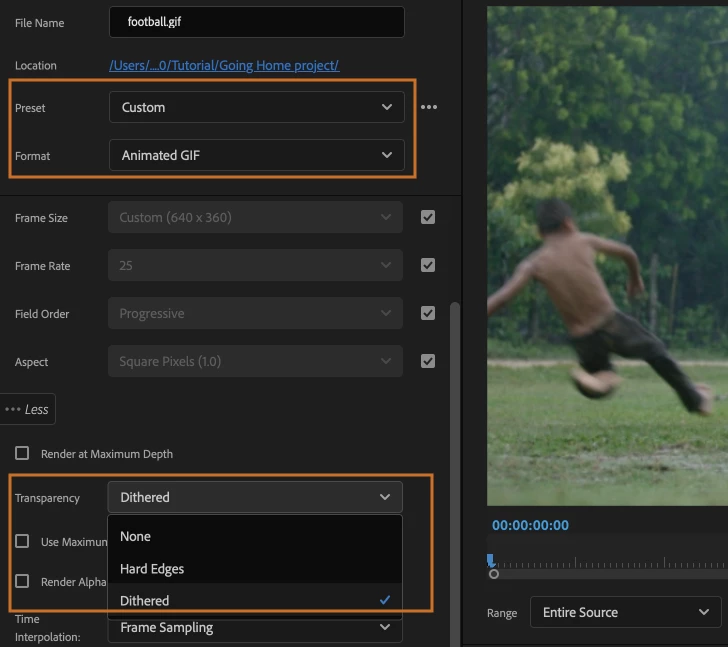Uncheck the Frame Size match source checkbox

click(x=428, y=217)
